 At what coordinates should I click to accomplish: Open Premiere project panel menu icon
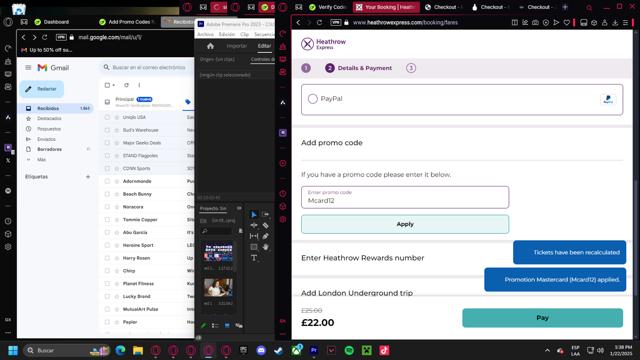[x=239, y=208]
